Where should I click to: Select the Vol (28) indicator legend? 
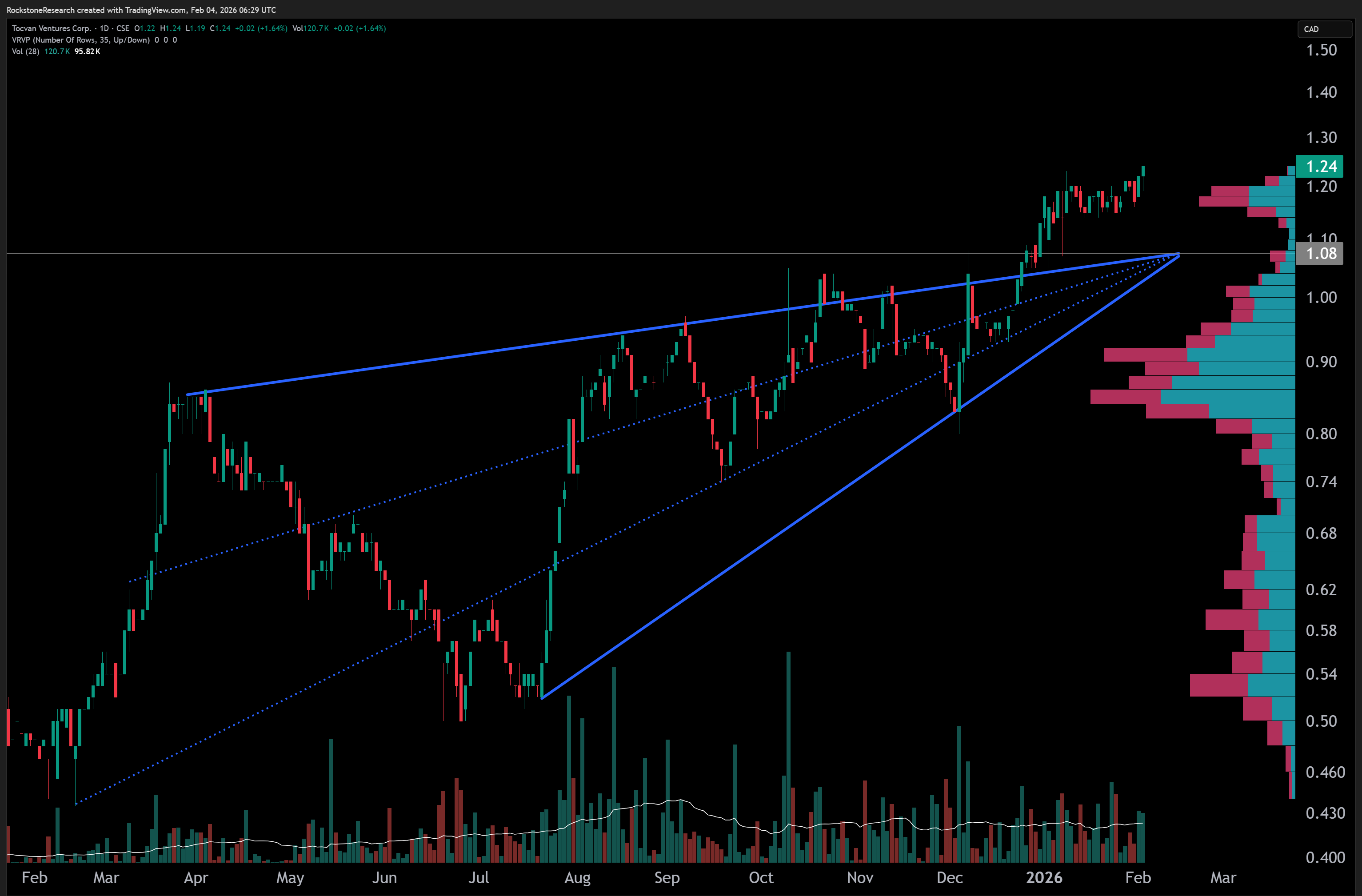26,52
